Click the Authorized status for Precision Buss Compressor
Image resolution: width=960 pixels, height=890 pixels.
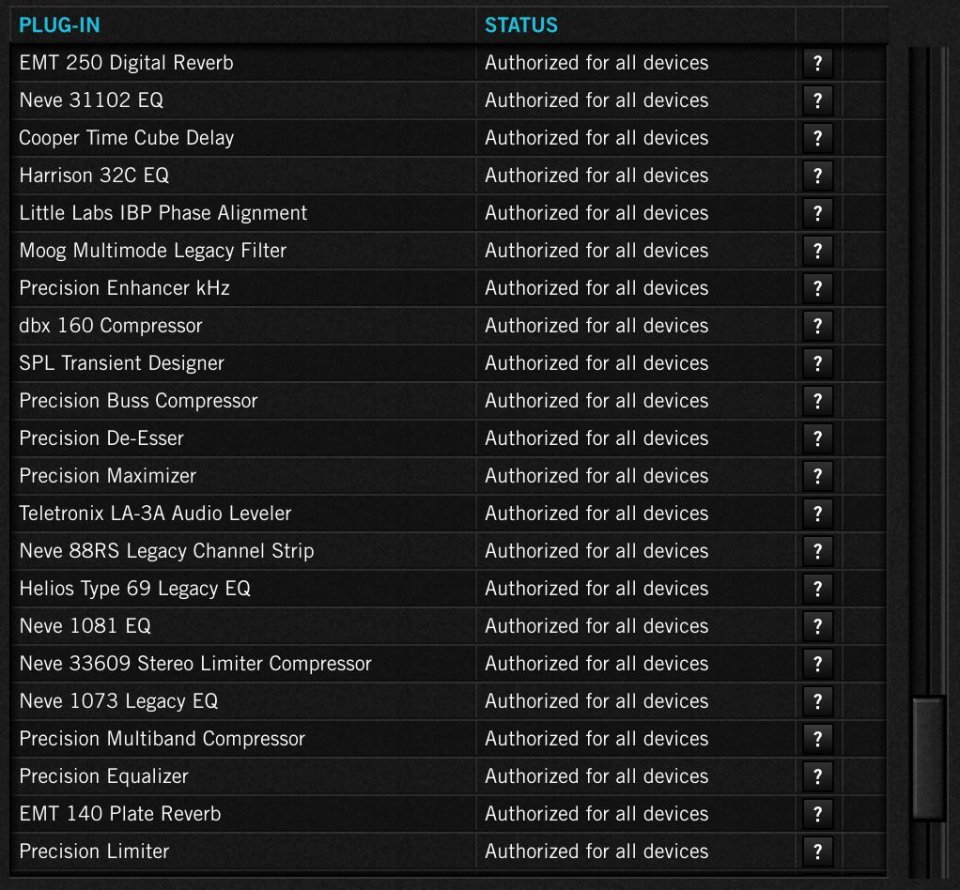[596, 400]
